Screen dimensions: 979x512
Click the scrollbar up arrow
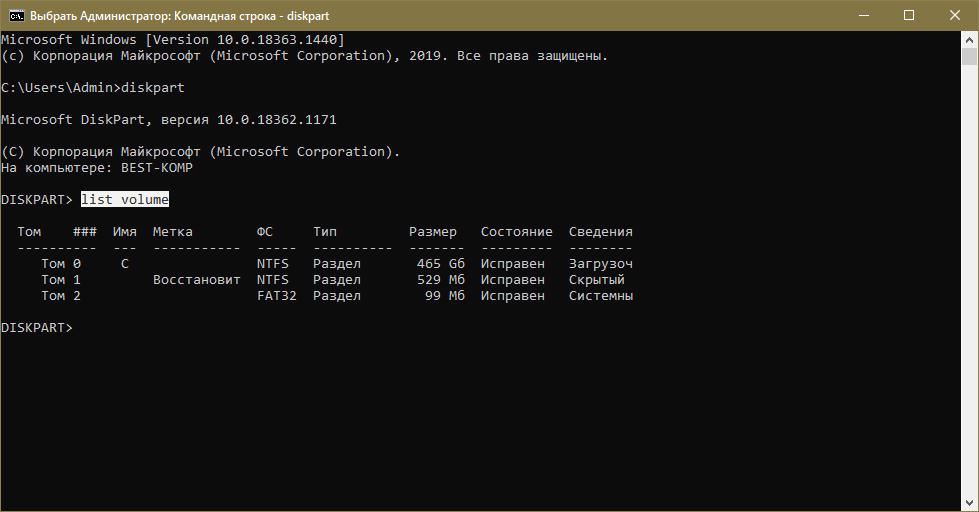[970, 40]
